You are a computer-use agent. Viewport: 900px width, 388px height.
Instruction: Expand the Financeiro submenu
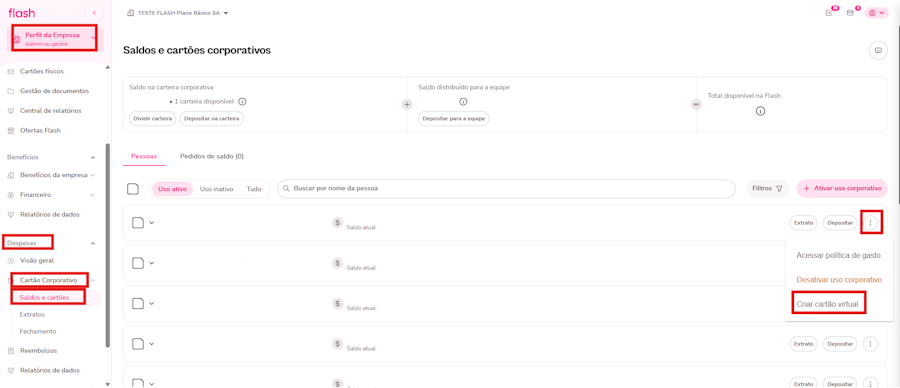pyautogui.click(x=92, y=195)
